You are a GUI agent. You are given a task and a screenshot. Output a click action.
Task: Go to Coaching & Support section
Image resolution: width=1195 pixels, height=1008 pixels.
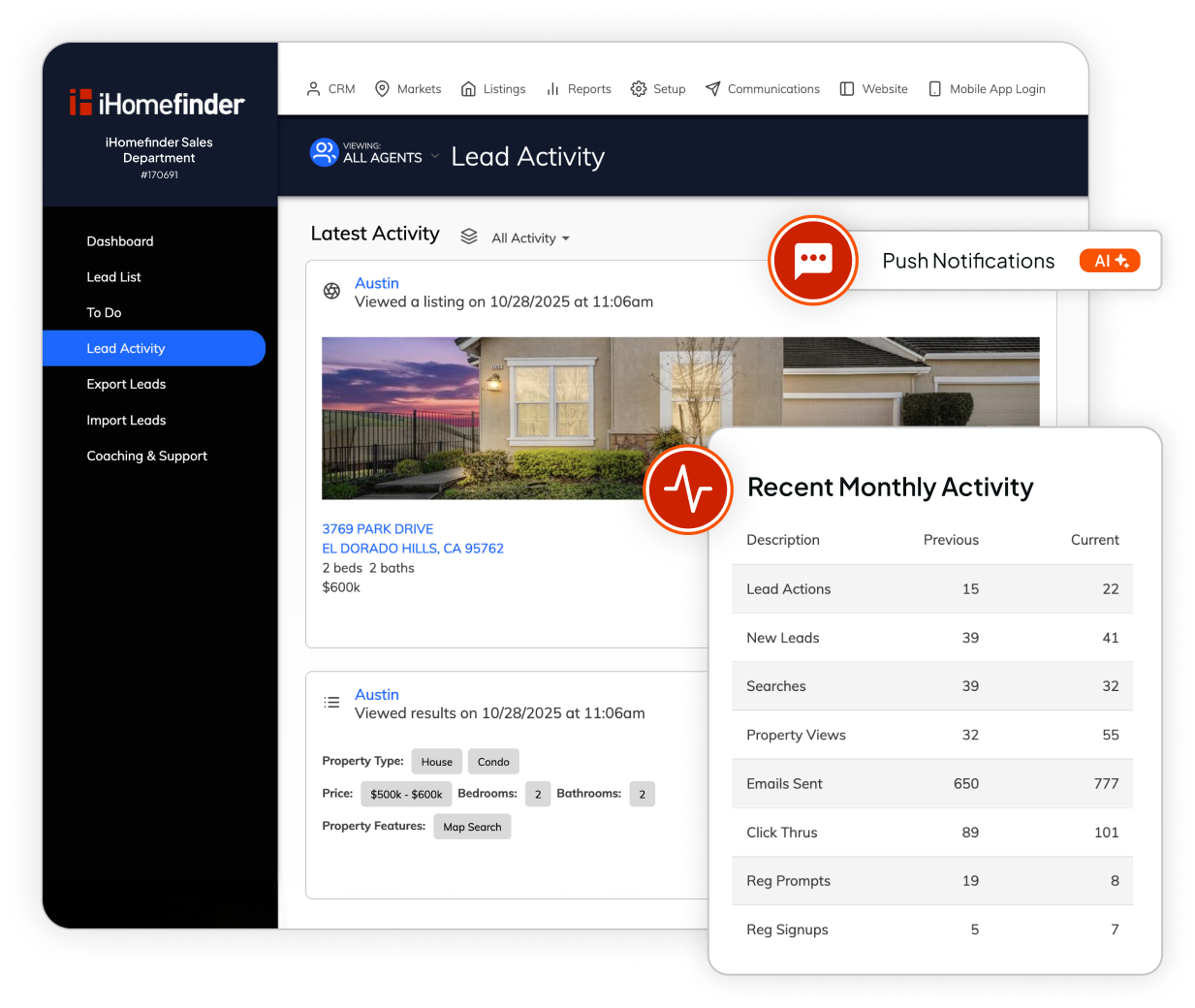(146, 456)
